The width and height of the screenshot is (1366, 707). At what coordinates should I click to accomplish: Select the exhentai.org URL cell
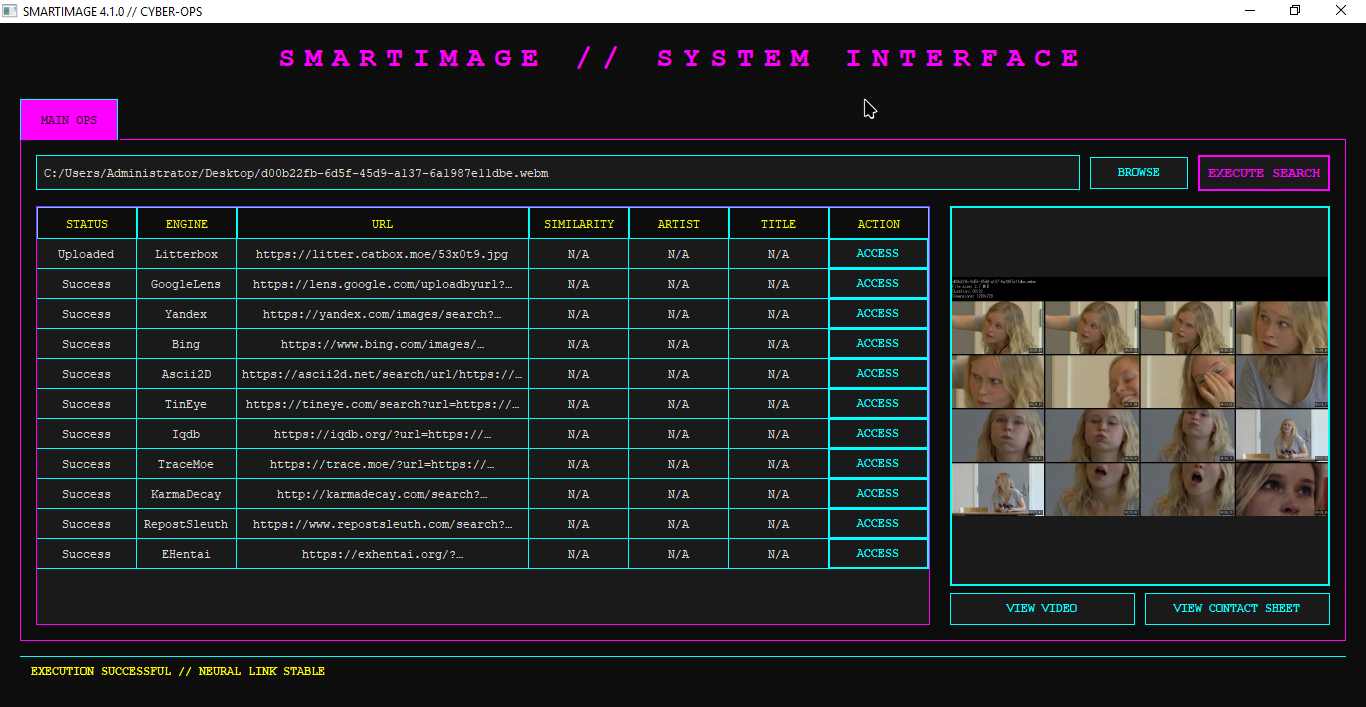click(383, 554)
